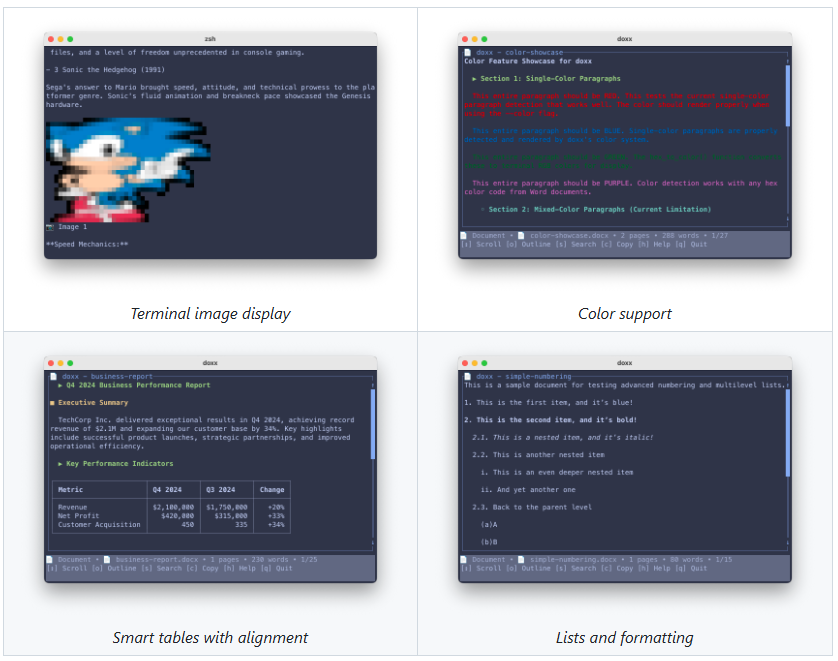Expand Section 1: Single-Color Paragraphs heading arrow
Screen dimensions: 838x661
[475, 78]
